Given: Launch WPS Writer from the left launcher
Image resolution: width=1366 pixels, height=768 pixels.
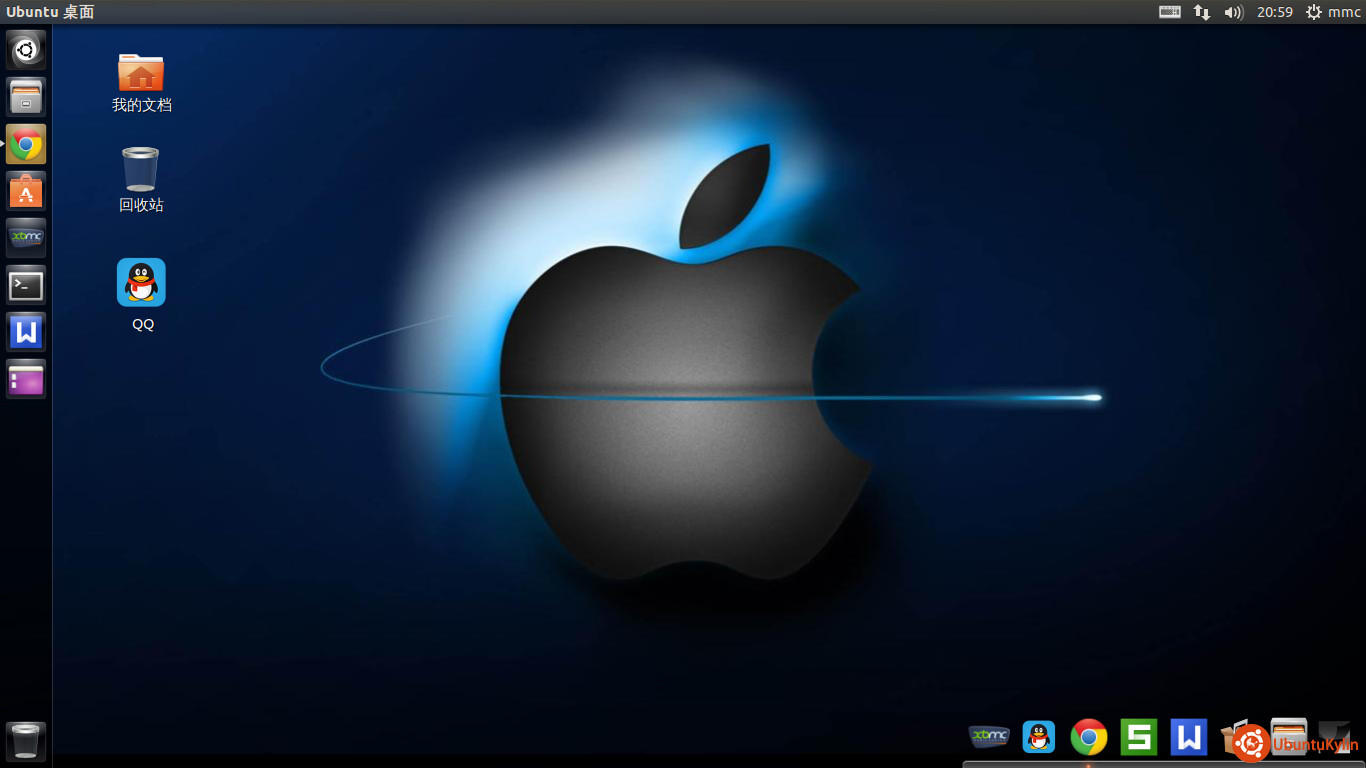Looking at the screenshot, I should (x=26, y=332).
